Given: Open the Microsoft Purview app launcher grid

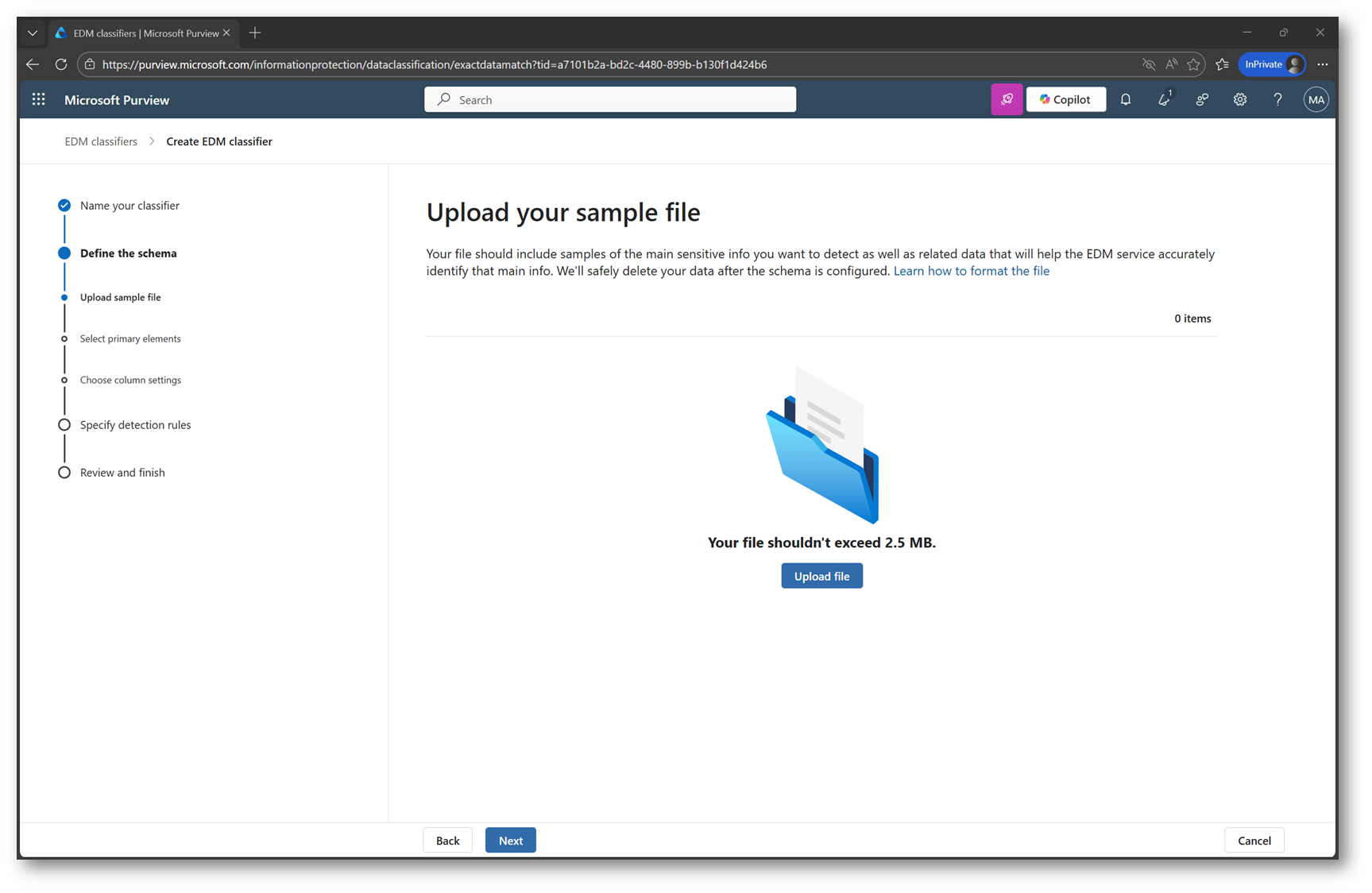Looking at the screenshot, I should click(x=38, y=99).
